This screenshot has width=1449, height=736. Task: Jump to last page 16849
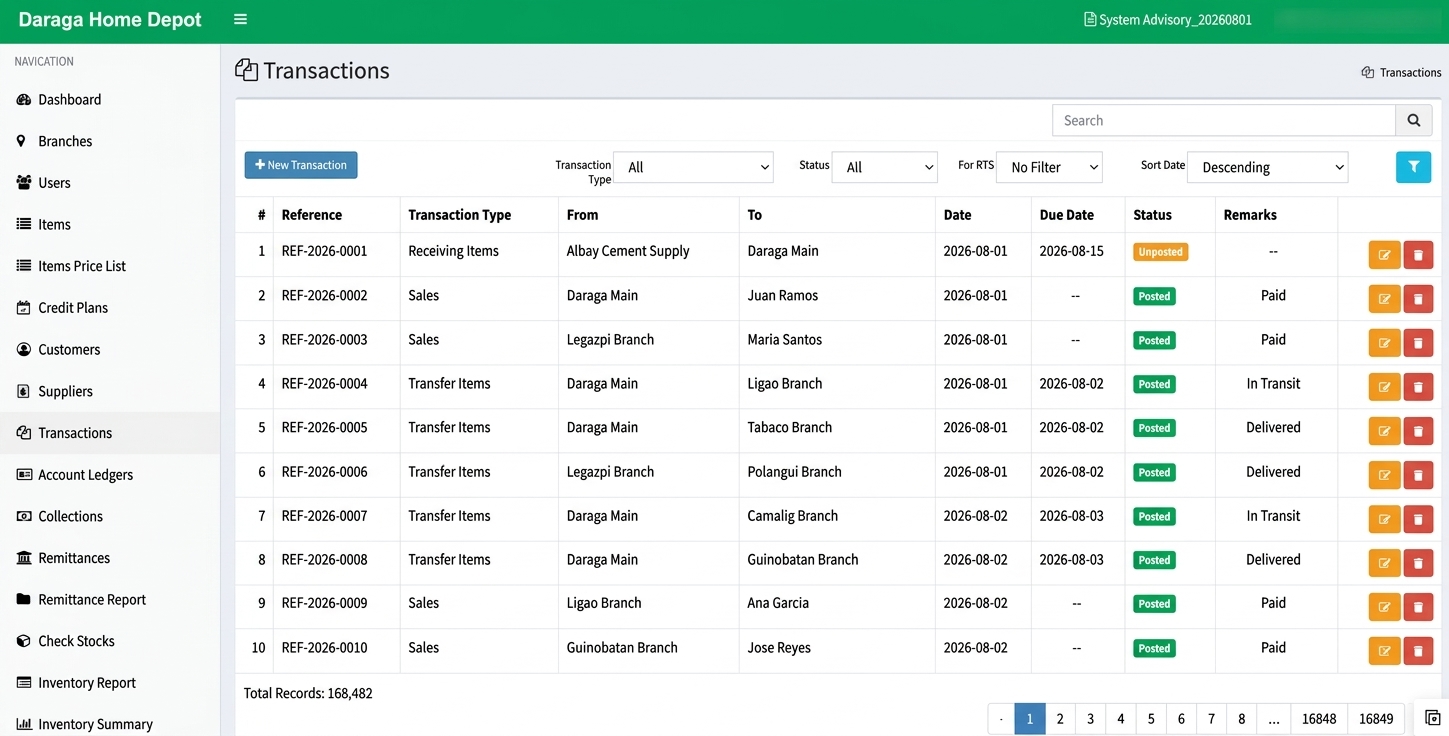pyautogui.click(x=1376, y=719)
